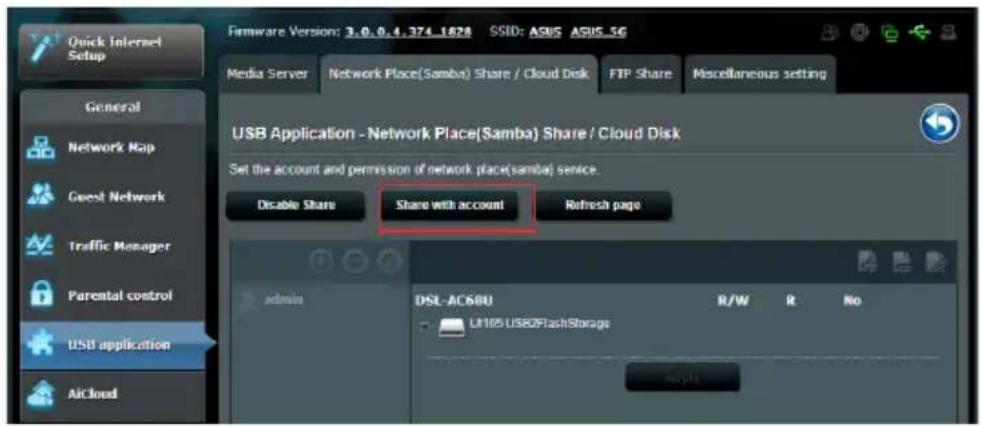The width and height of the screenshot is (981, 426).
Task: Click the USB2FlashStorage drive icon
Action: pos(451,327)
